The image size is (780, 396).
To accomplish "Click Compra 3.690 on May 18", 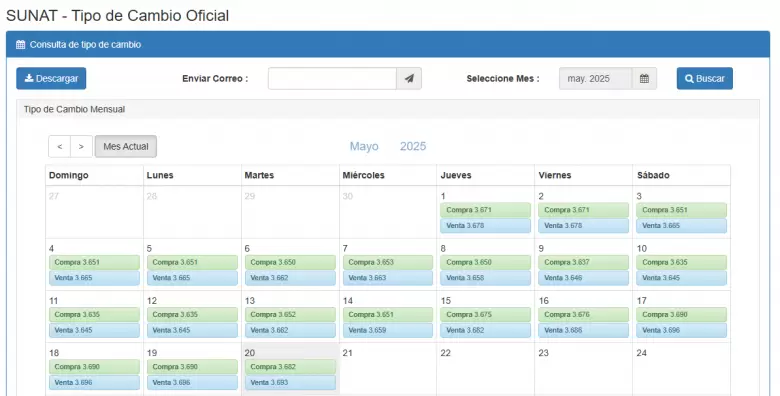I will click(x=94, y=367).
